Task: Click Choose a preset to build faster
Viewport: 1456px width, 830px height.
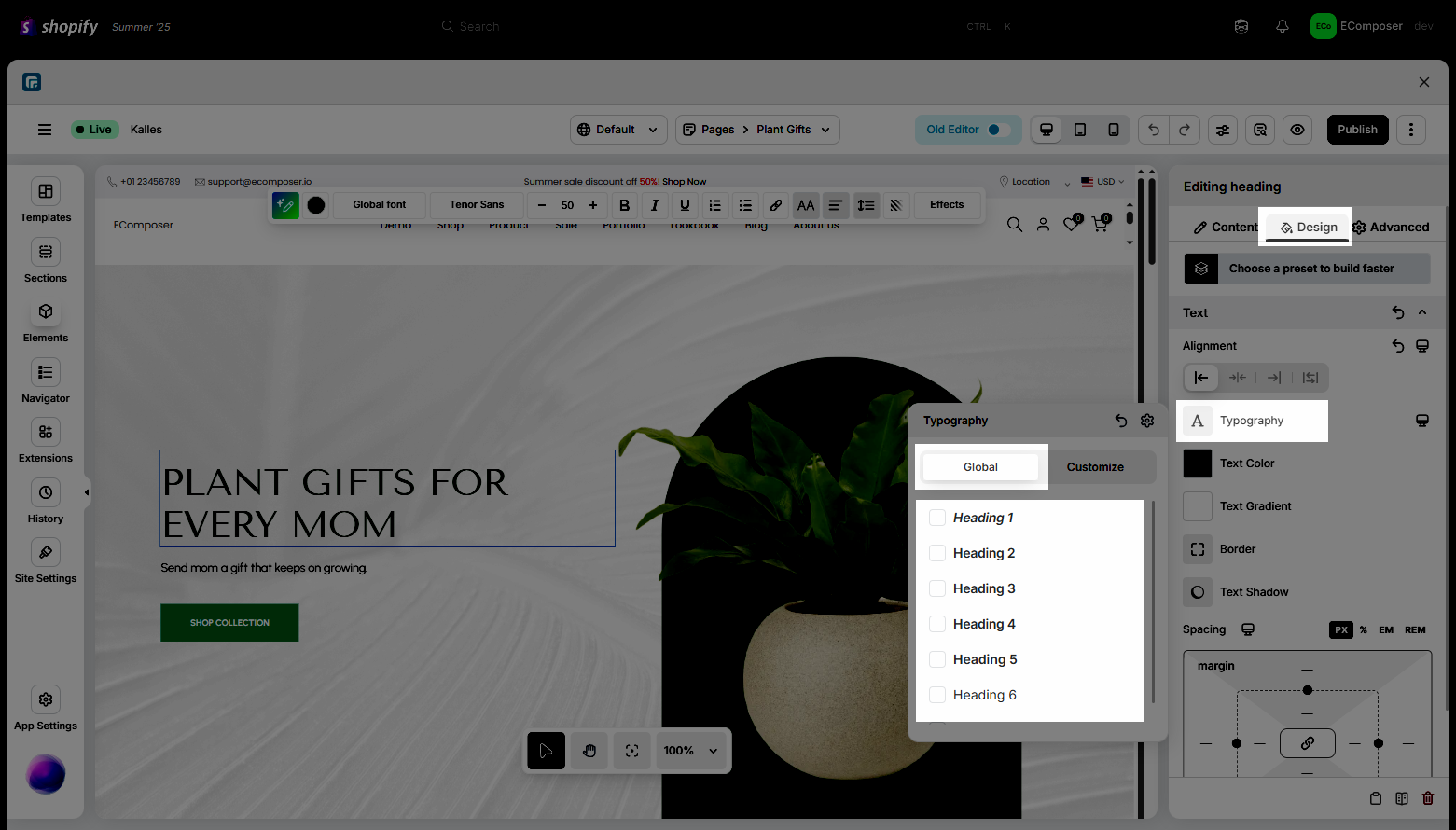Action: pos(1307,269)
